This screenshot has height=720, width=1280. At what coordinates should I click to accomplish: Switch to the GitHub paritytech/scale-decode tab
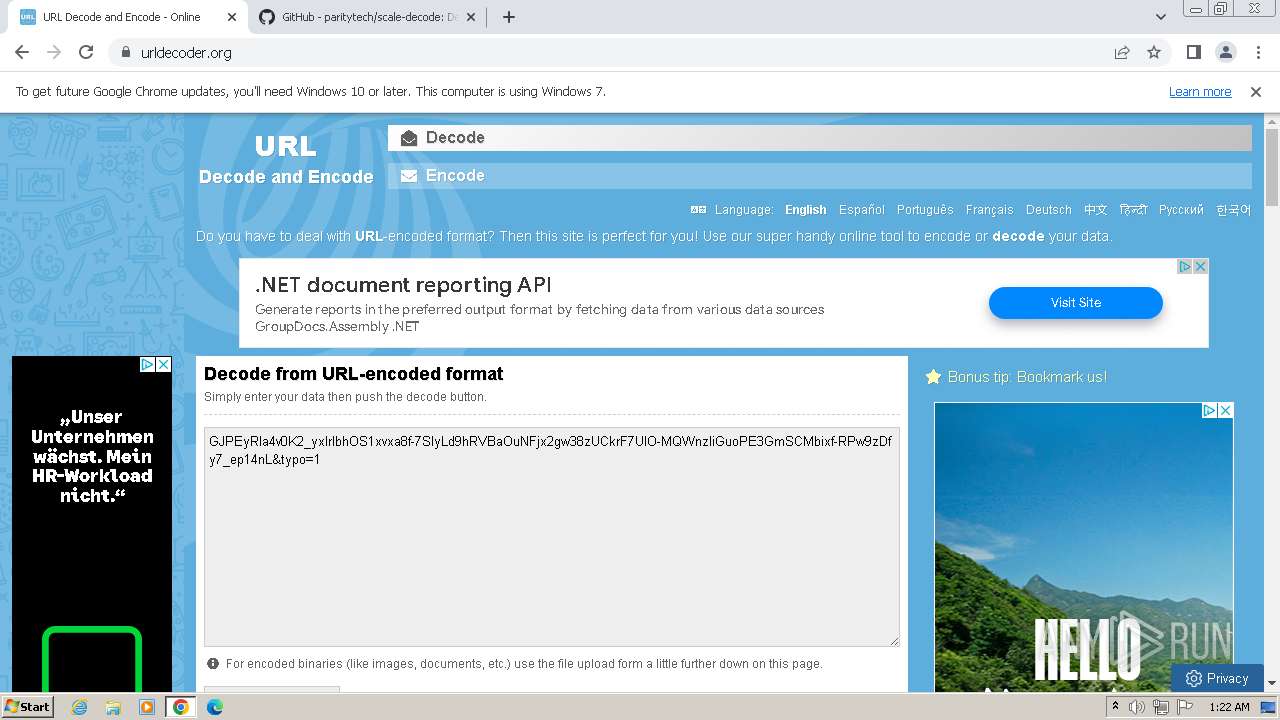pos(367,17)
